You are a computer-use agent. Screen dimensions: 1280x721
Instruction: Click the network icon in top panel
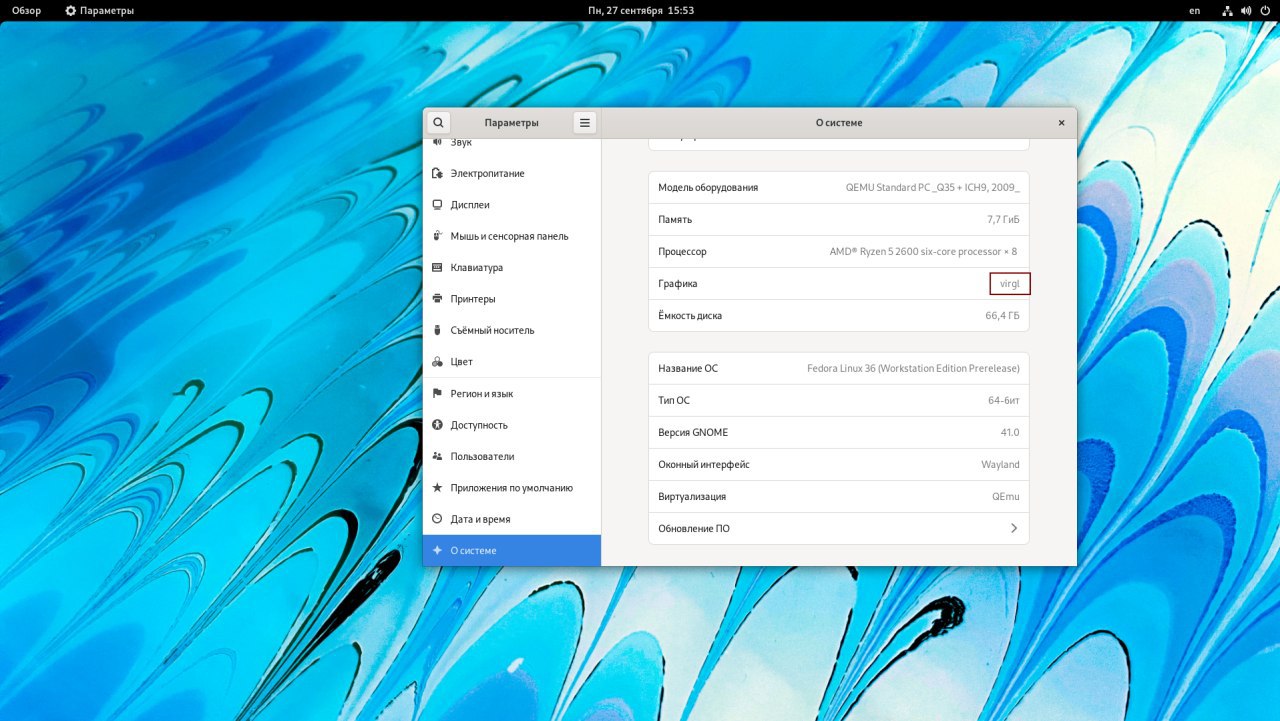point(1227,10)
